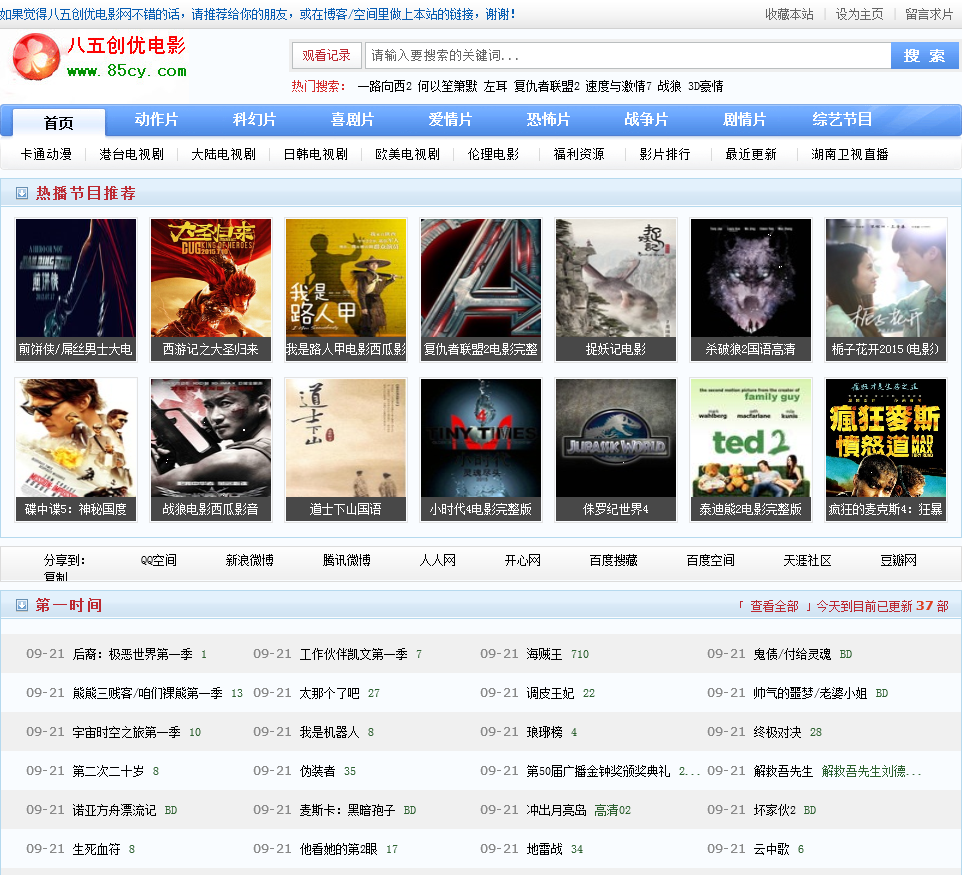Share to 豆瓣网

[898, 560]
